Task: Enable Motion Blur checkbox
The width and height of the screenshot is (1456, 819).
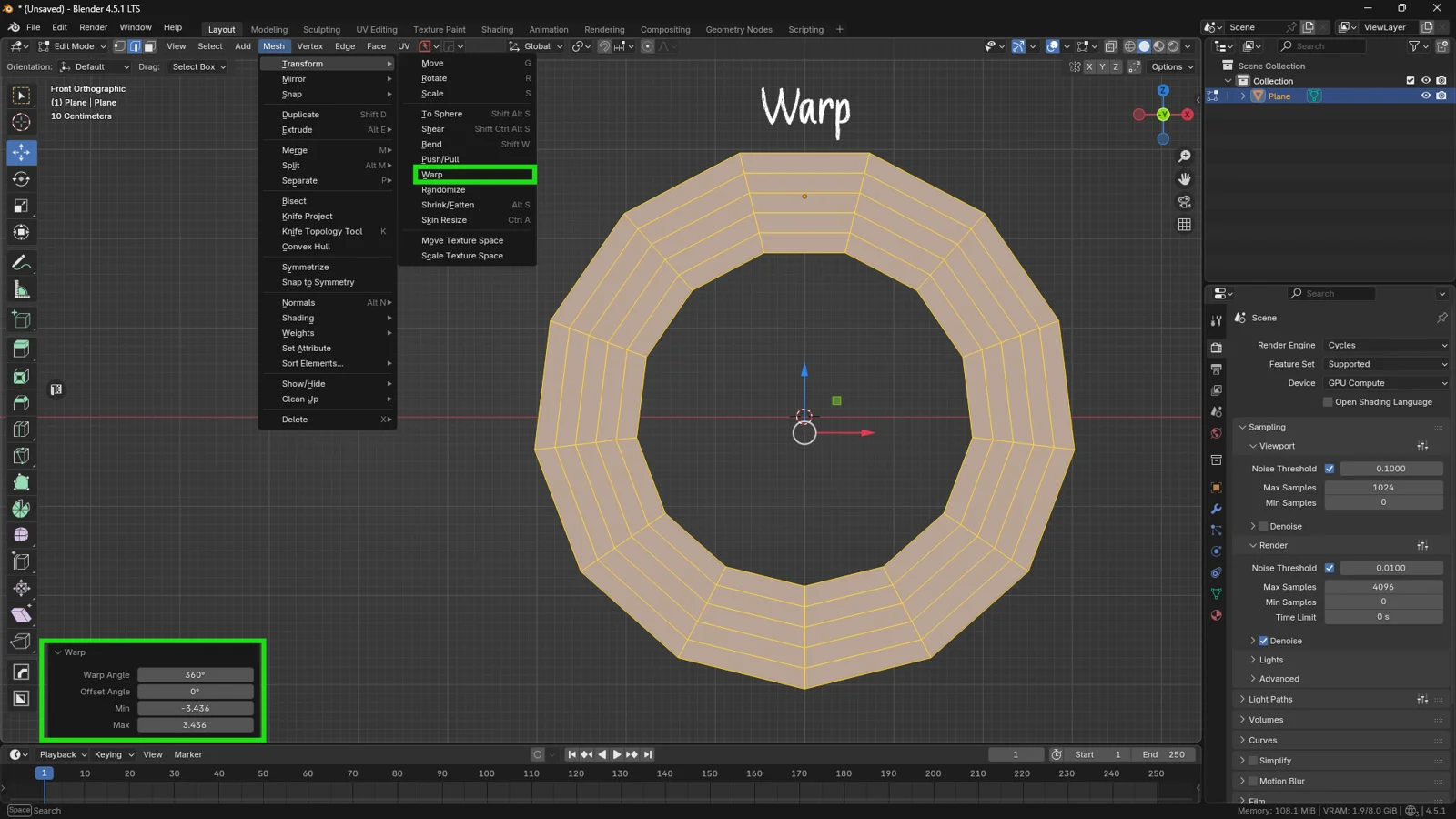Action: [1252, 781]
